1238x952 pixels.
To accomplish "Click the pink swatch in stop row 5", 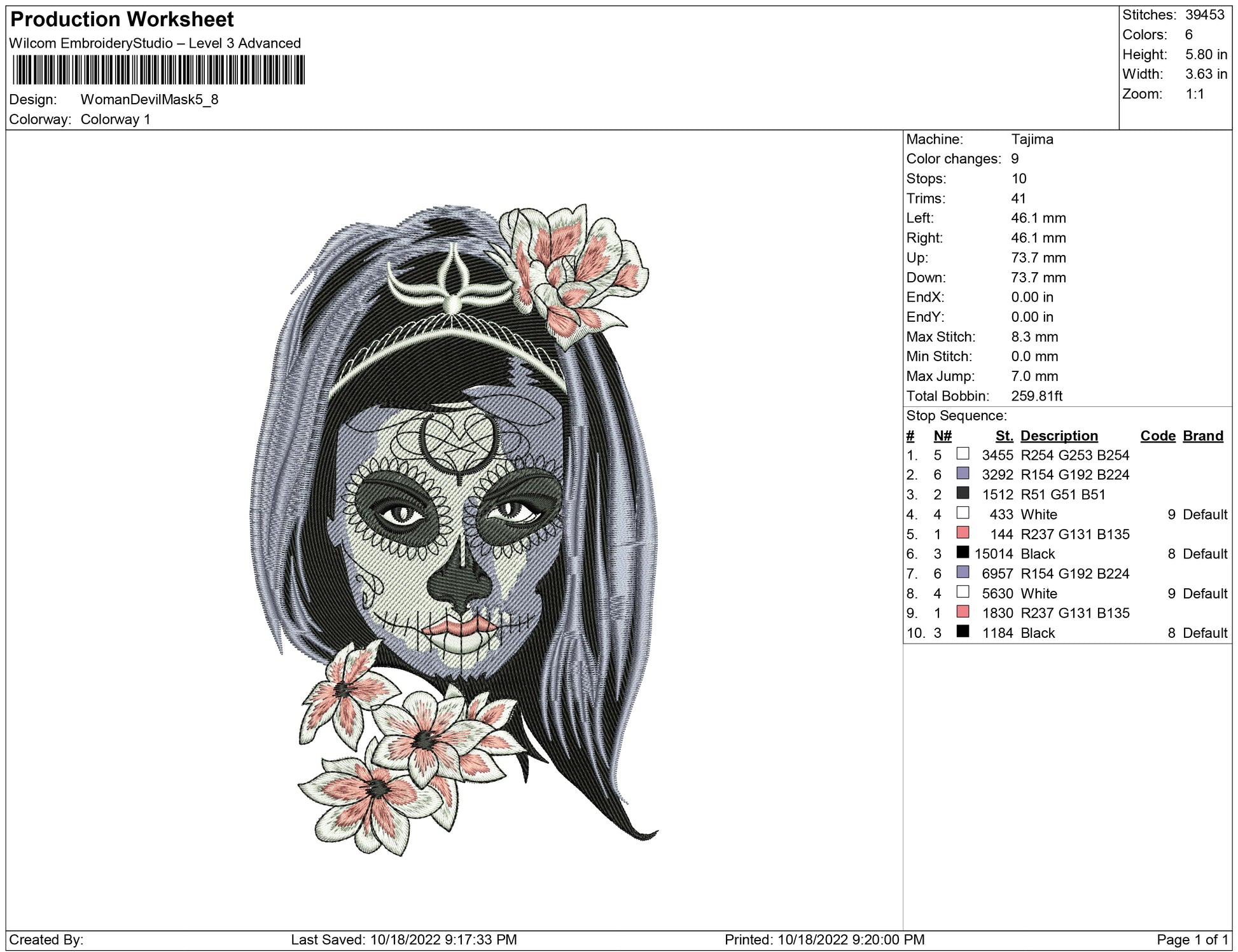I will tap(963, 532).
